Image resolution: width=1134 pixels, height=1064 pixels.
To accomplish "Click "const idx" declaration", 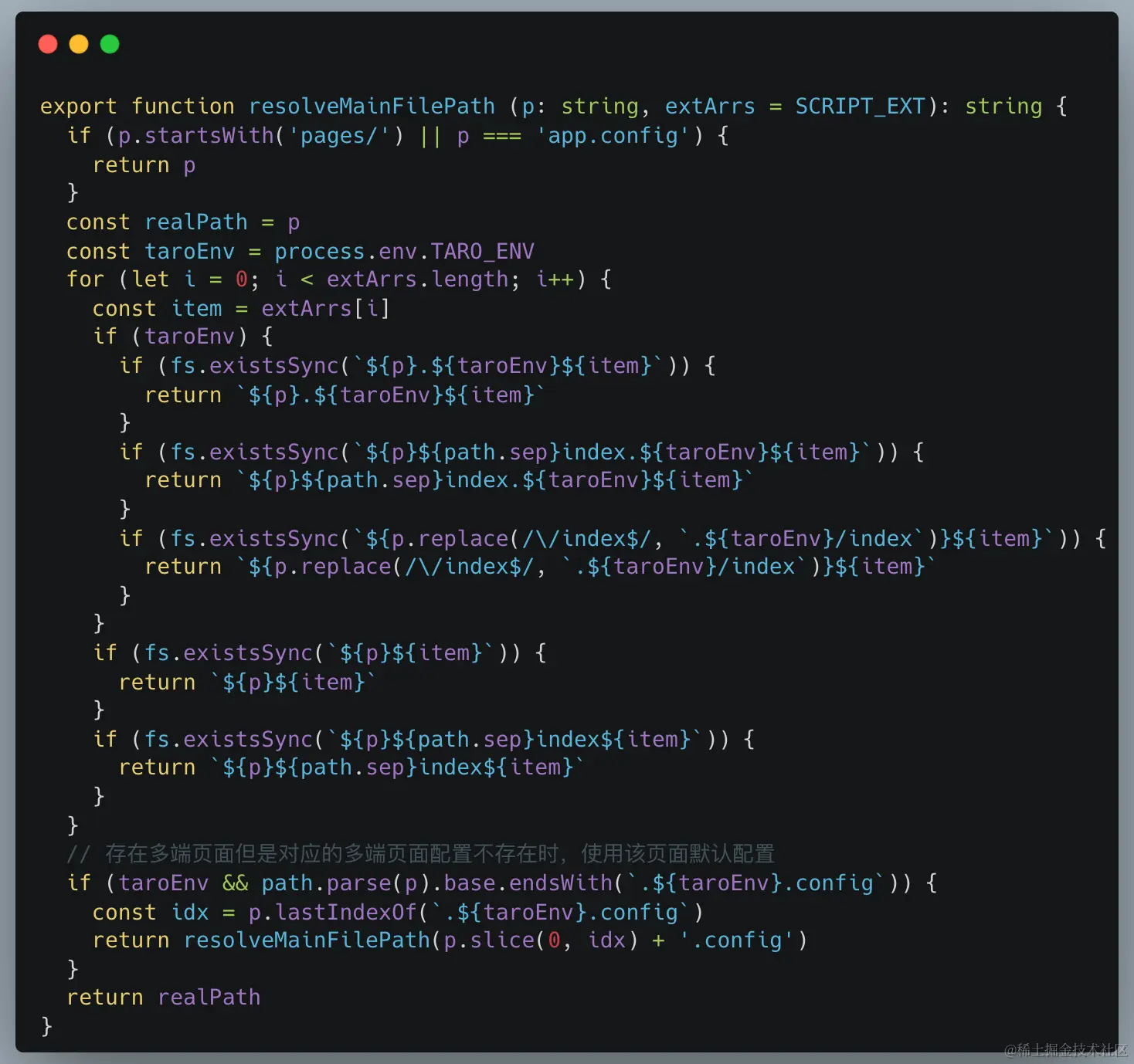I will tap(151, 912).
